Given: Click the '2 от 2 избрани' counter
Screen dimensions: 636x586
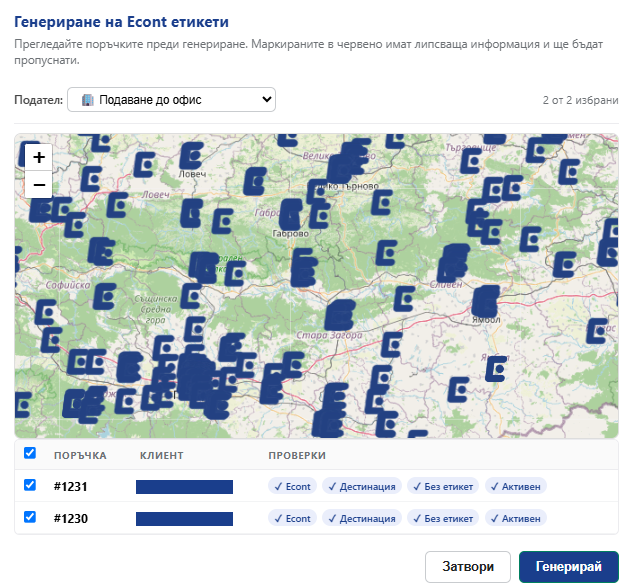Looking at the screenshot, I should [580, 100].
